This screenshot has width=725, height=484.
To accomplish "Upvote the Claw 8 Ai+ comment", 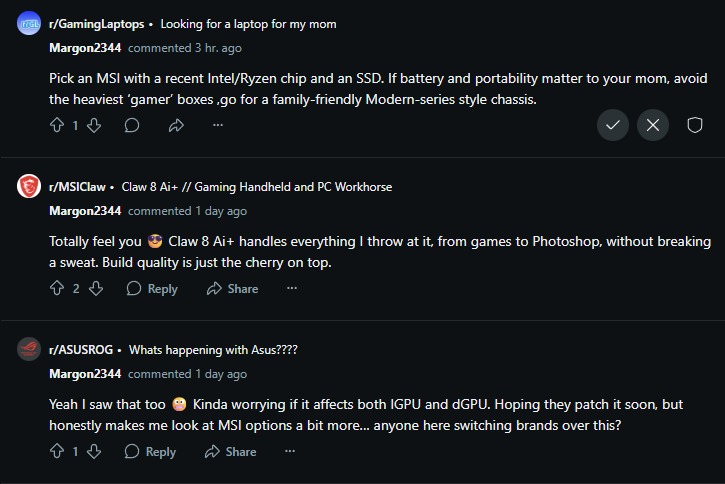I will tap(57, 288).
